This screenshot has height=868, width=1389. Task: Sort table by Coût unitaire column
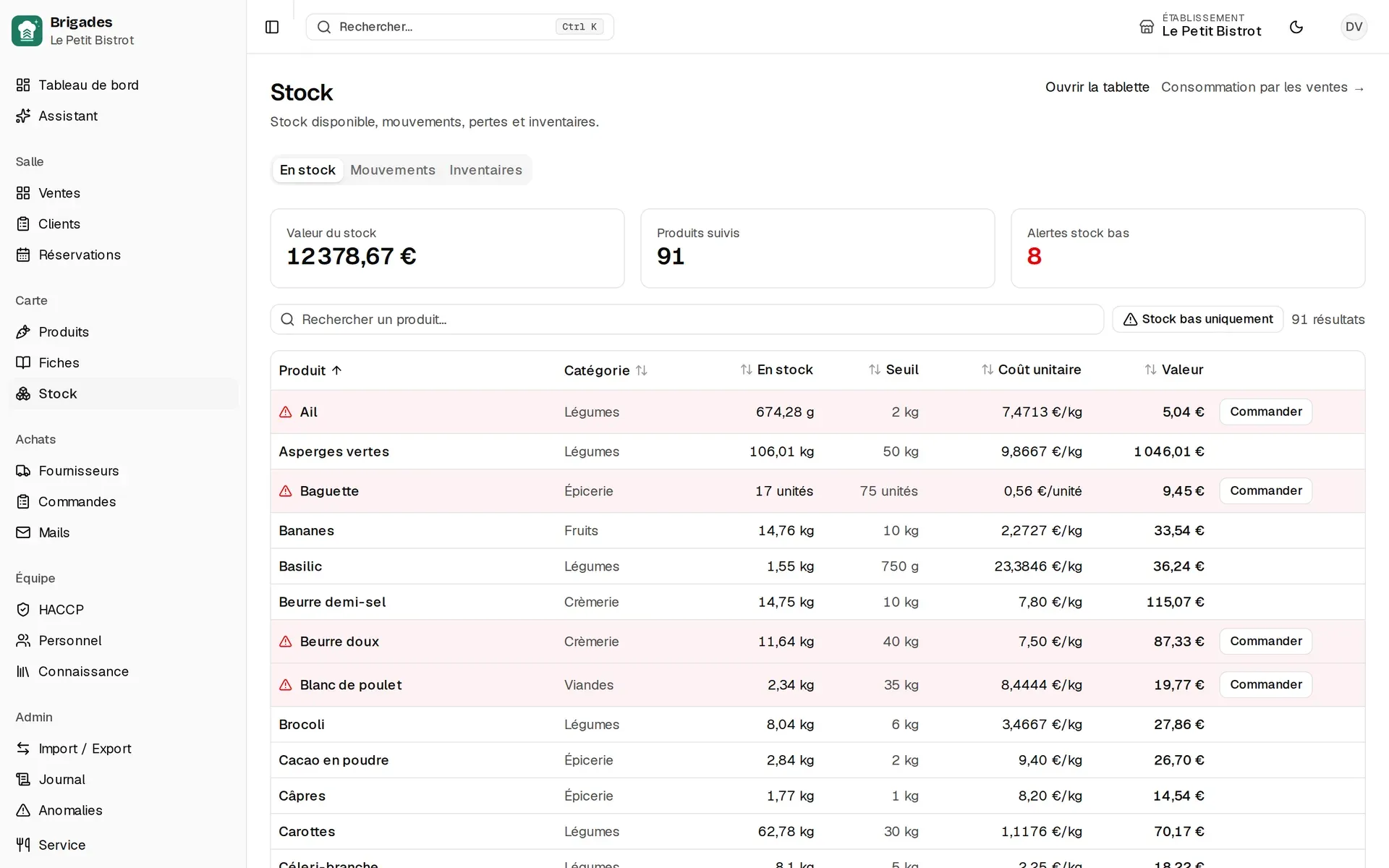coord(1031,370)
